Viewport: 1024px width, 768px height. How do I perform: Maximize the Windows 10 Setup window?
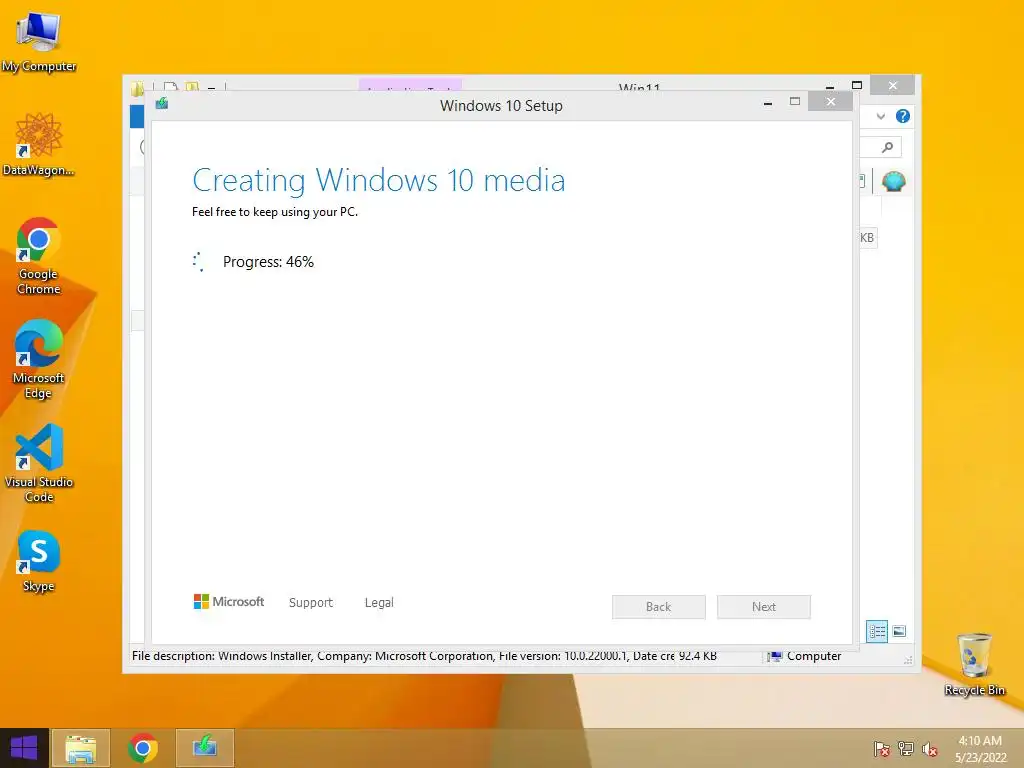[795, 101]
